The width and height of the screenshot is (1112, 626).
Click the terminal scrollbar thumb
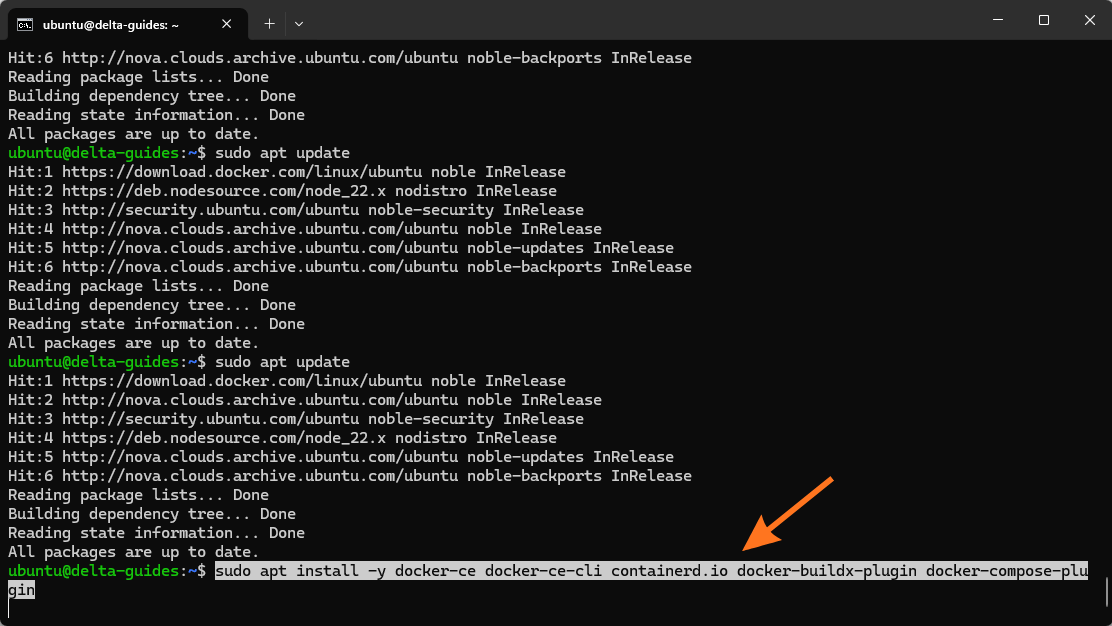pos(1106,592)
